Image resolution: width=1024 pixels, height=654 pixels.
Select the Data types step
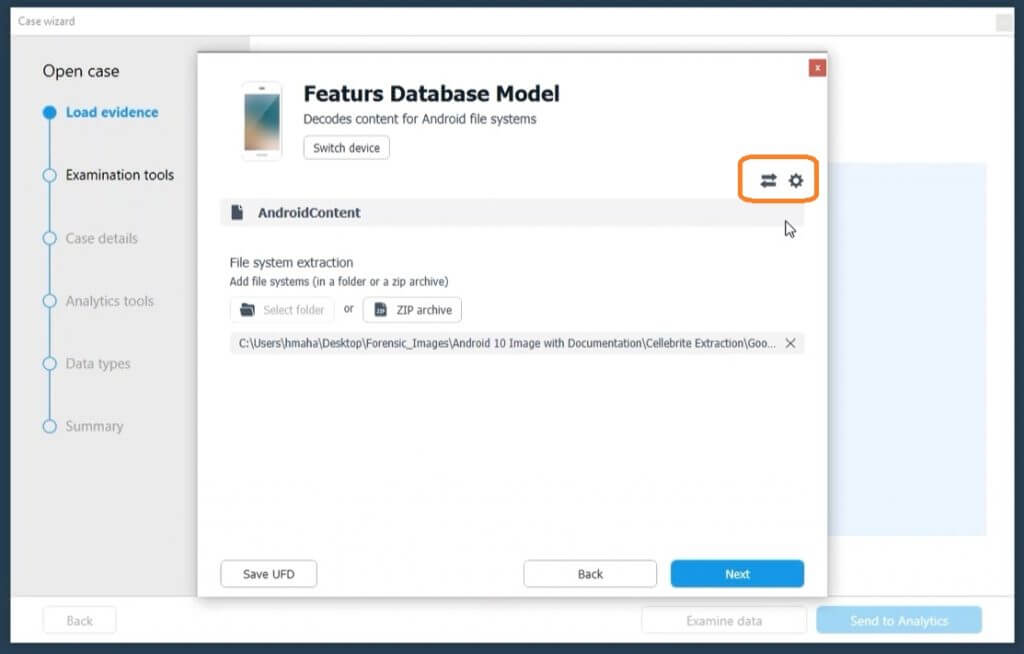(98, 364)
